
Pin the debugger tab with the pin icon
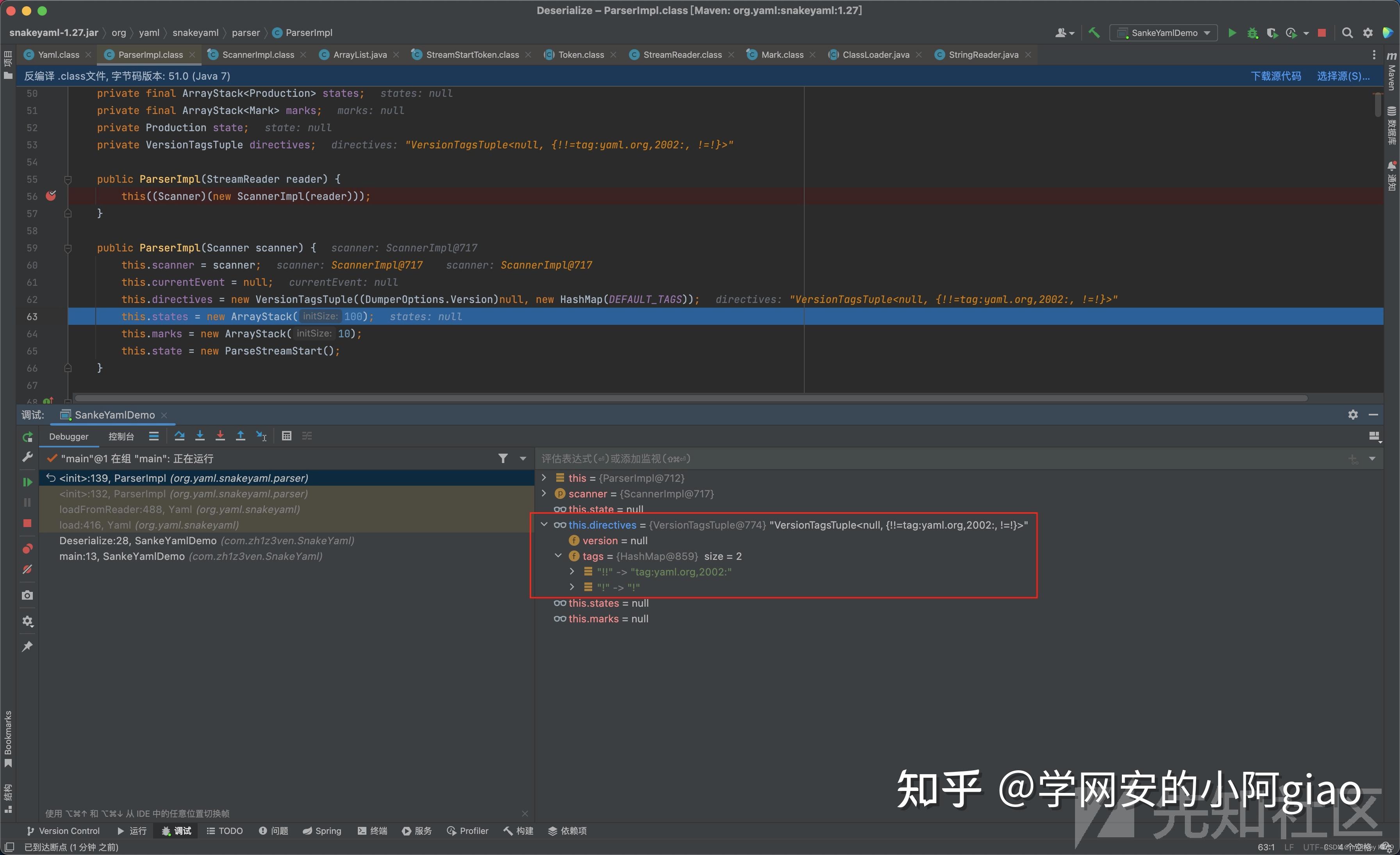coord(27,646)
